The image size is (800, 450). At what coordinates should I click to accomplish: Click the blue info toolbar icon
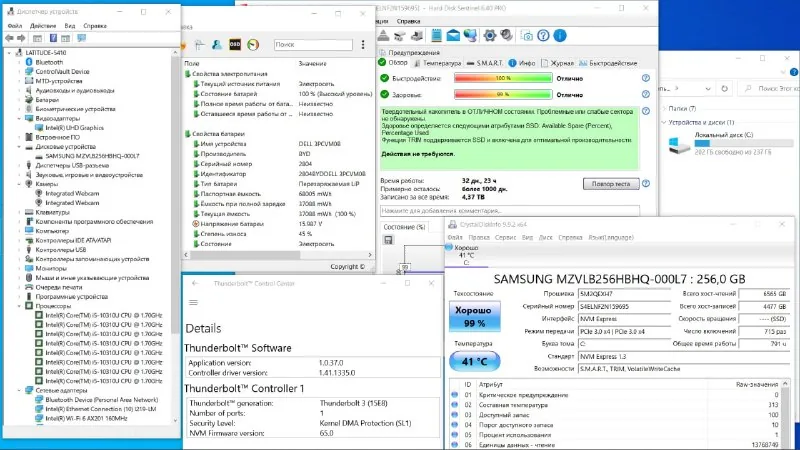560,35
